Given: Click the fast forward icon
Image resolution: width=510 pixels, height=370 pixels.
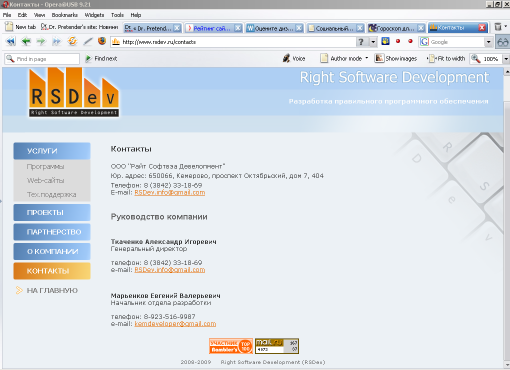Looking at the screenshot, I should [57, 42].
